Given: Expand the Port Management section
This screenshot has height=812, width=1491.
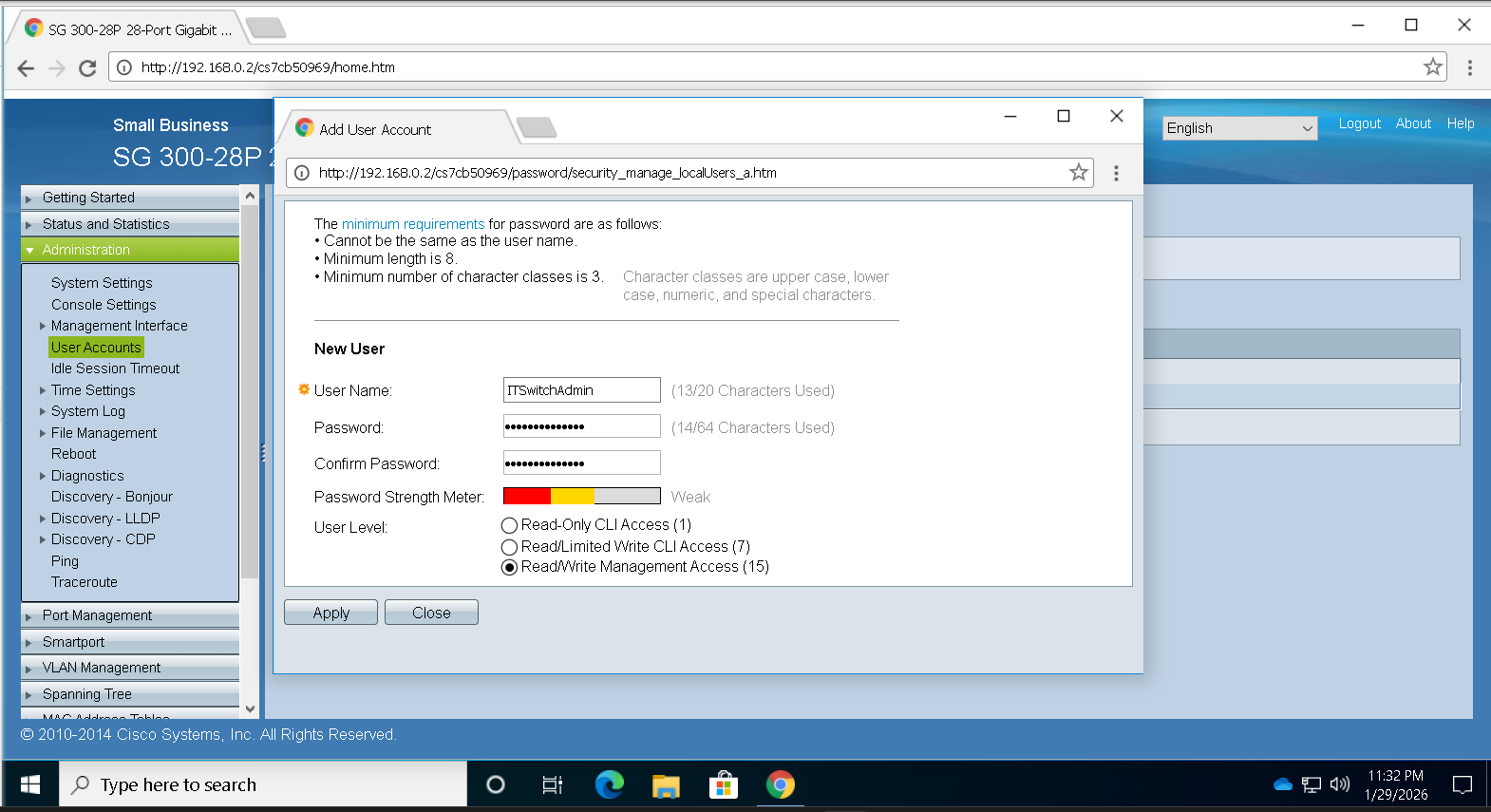Looking at the screenshot, I should click(97, 615).
